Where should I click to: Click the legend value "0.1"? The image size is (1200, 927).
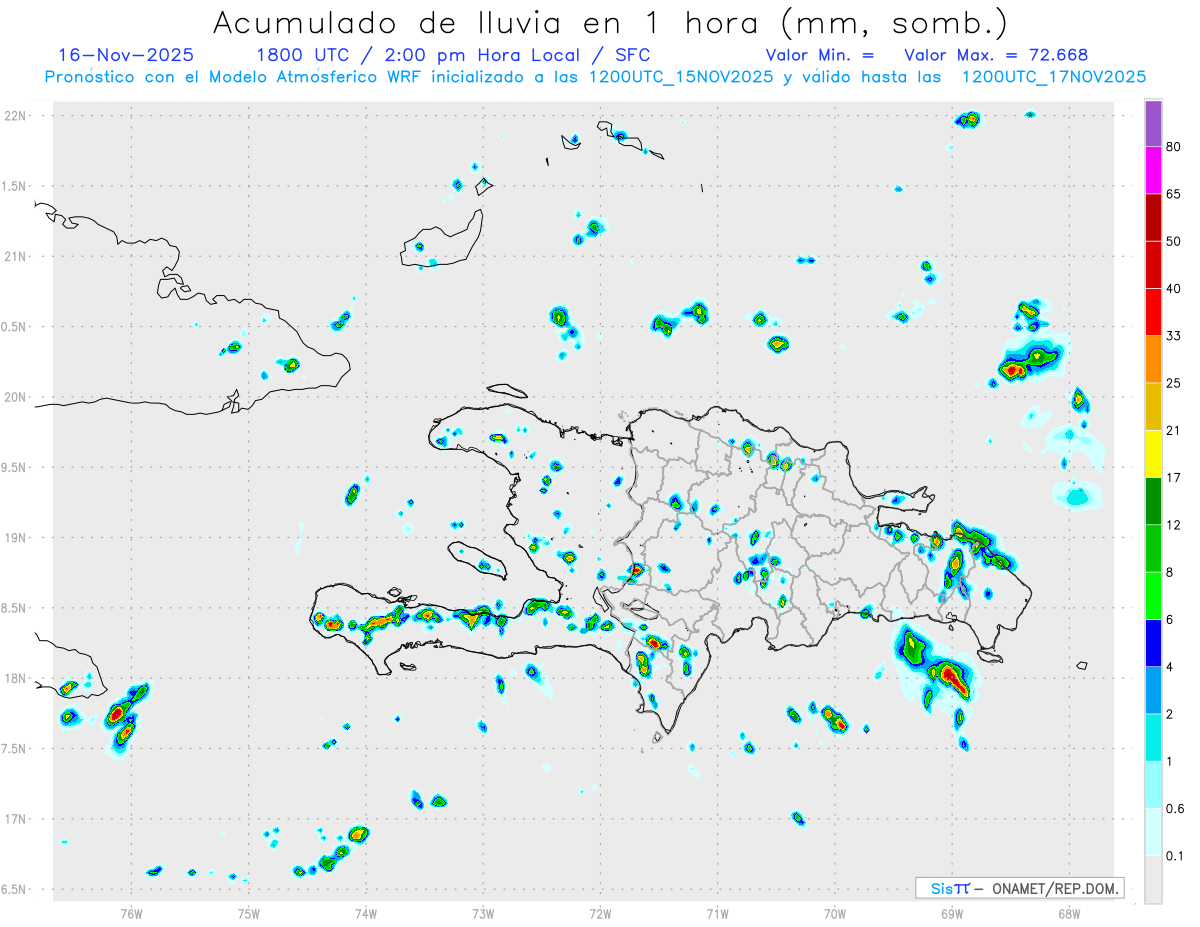click(1176, 856)
